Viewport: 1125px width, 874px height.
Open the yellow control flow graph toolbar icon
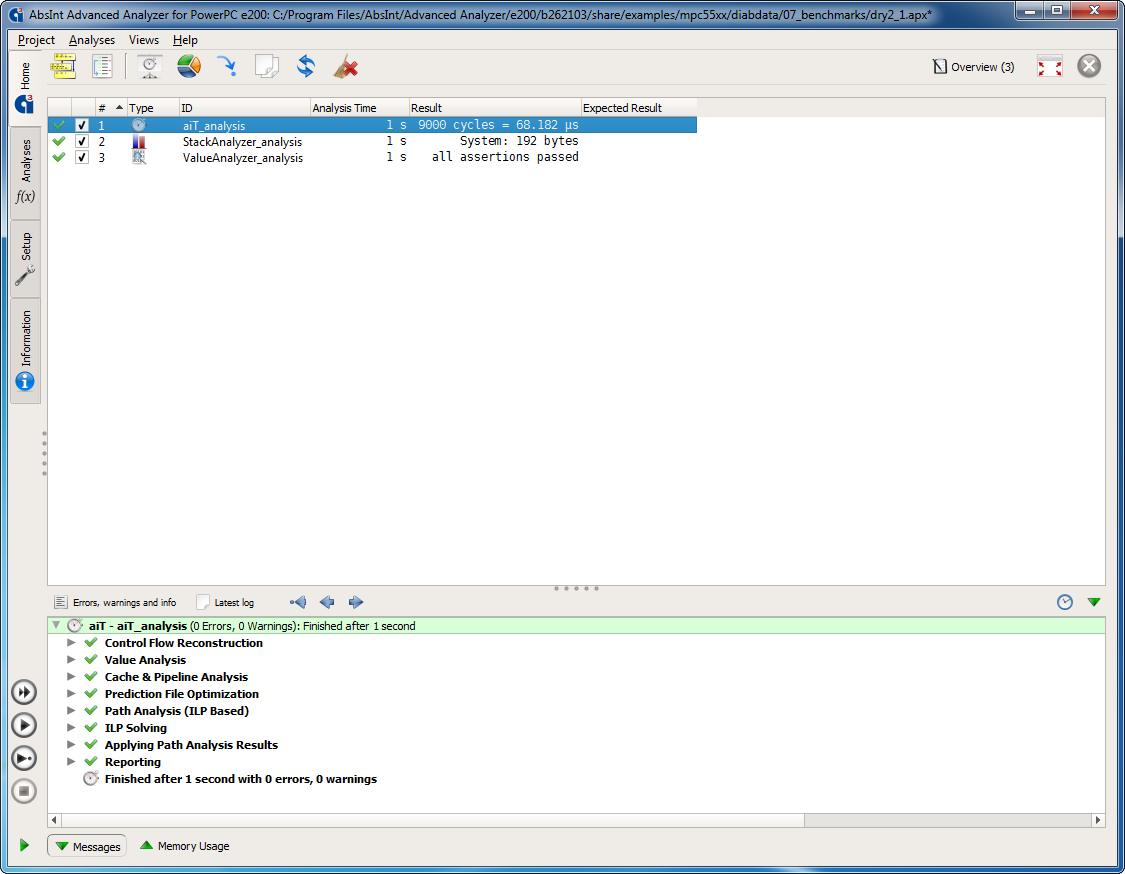pos(63,67)
